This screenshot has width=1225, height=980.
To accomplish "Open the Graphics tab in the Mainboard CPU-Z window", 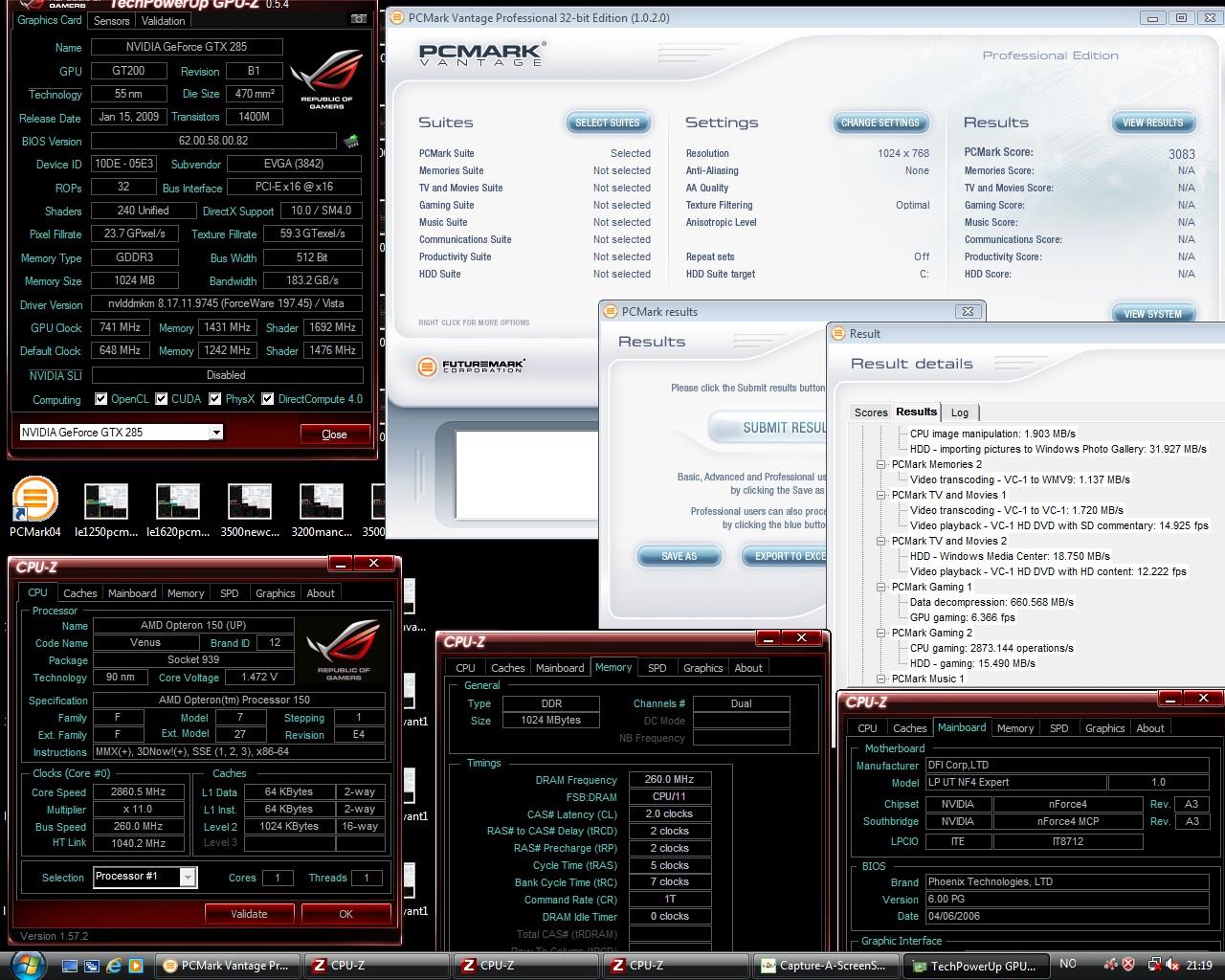I will click(1105, 728).
